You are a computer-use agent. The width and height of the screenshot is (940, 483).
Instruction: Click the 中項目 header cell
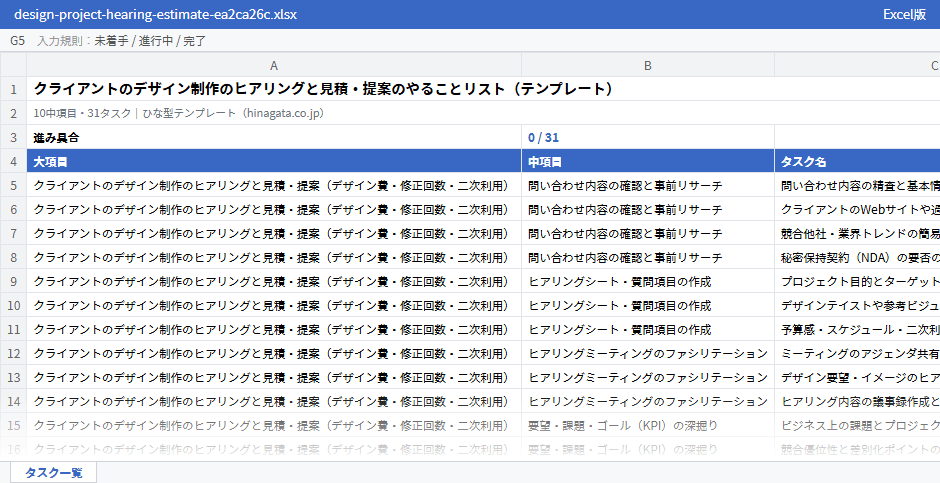(647, 162)
